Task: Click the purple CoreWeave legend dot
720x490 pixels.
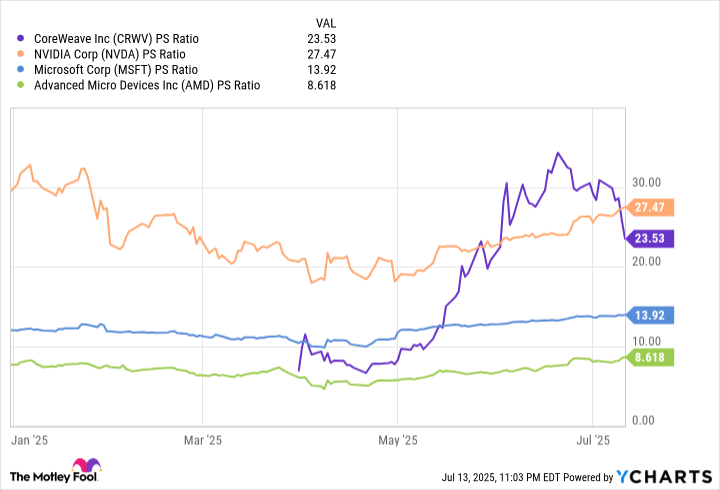Action: [18, 37]
